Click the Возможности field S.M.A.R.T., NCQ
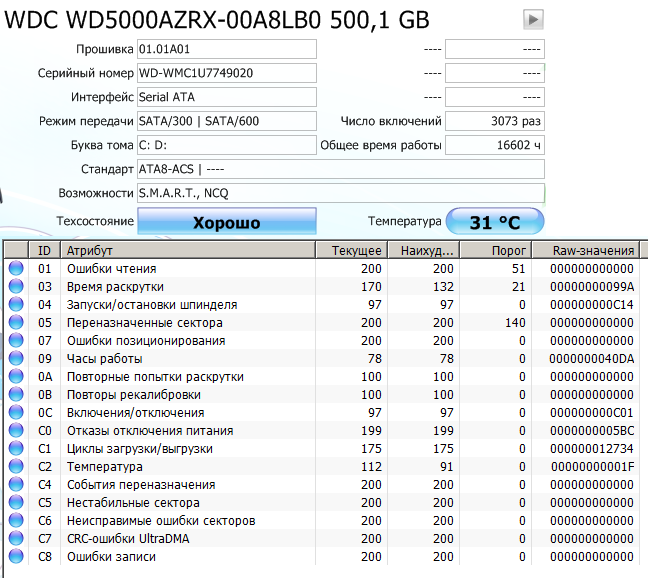Screen dimensions: 648x578 341,193
